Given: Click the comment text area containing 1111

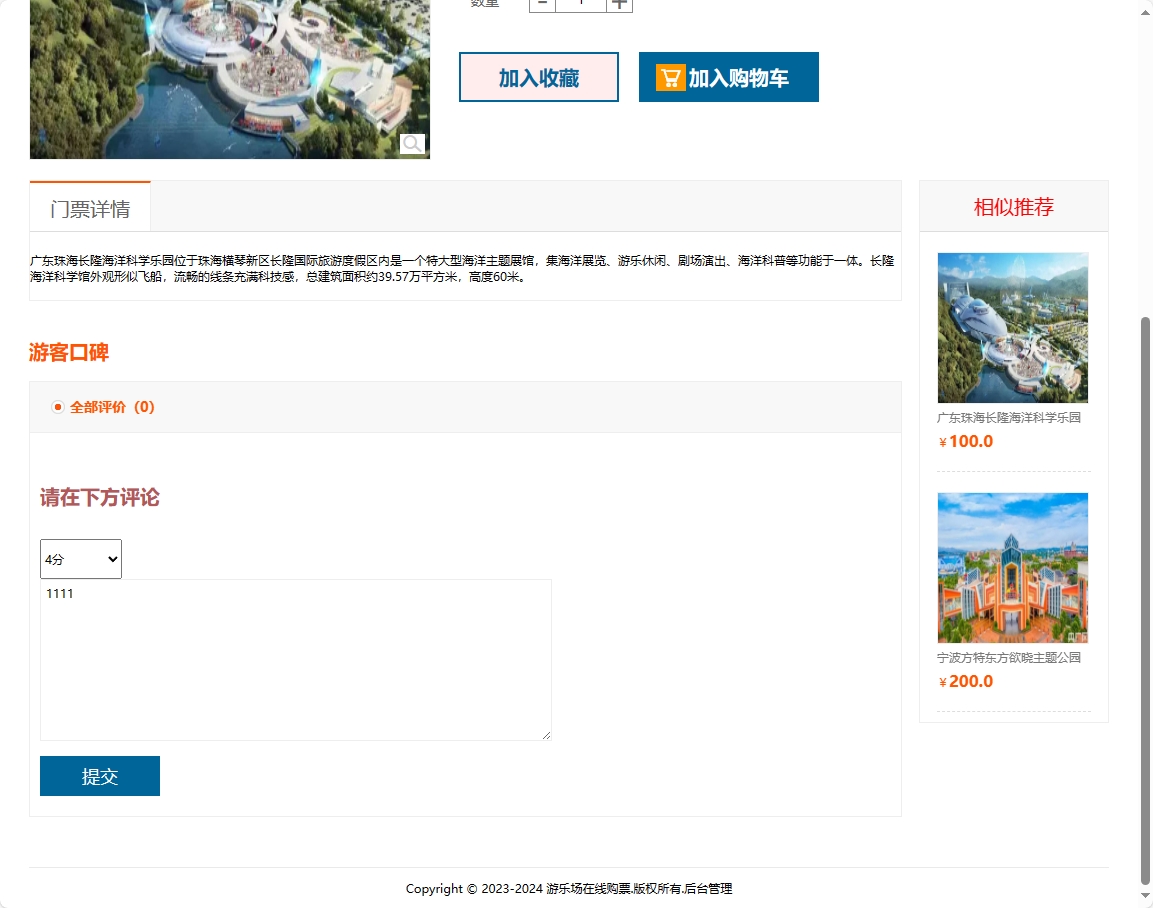Looking at the screenshot, I should (295, 660).
